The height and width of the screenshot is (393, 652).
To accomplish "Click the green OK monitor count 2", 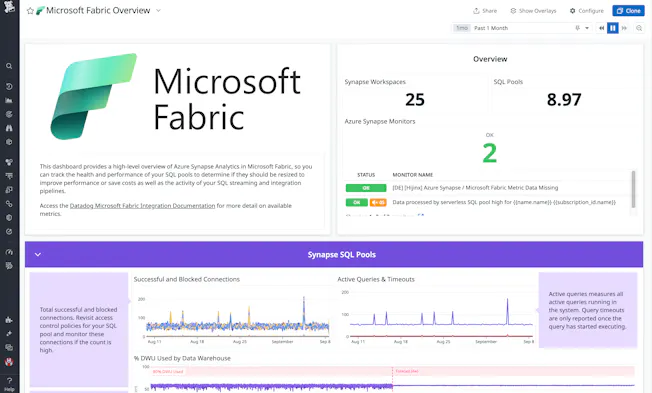I will coord(489,153).
